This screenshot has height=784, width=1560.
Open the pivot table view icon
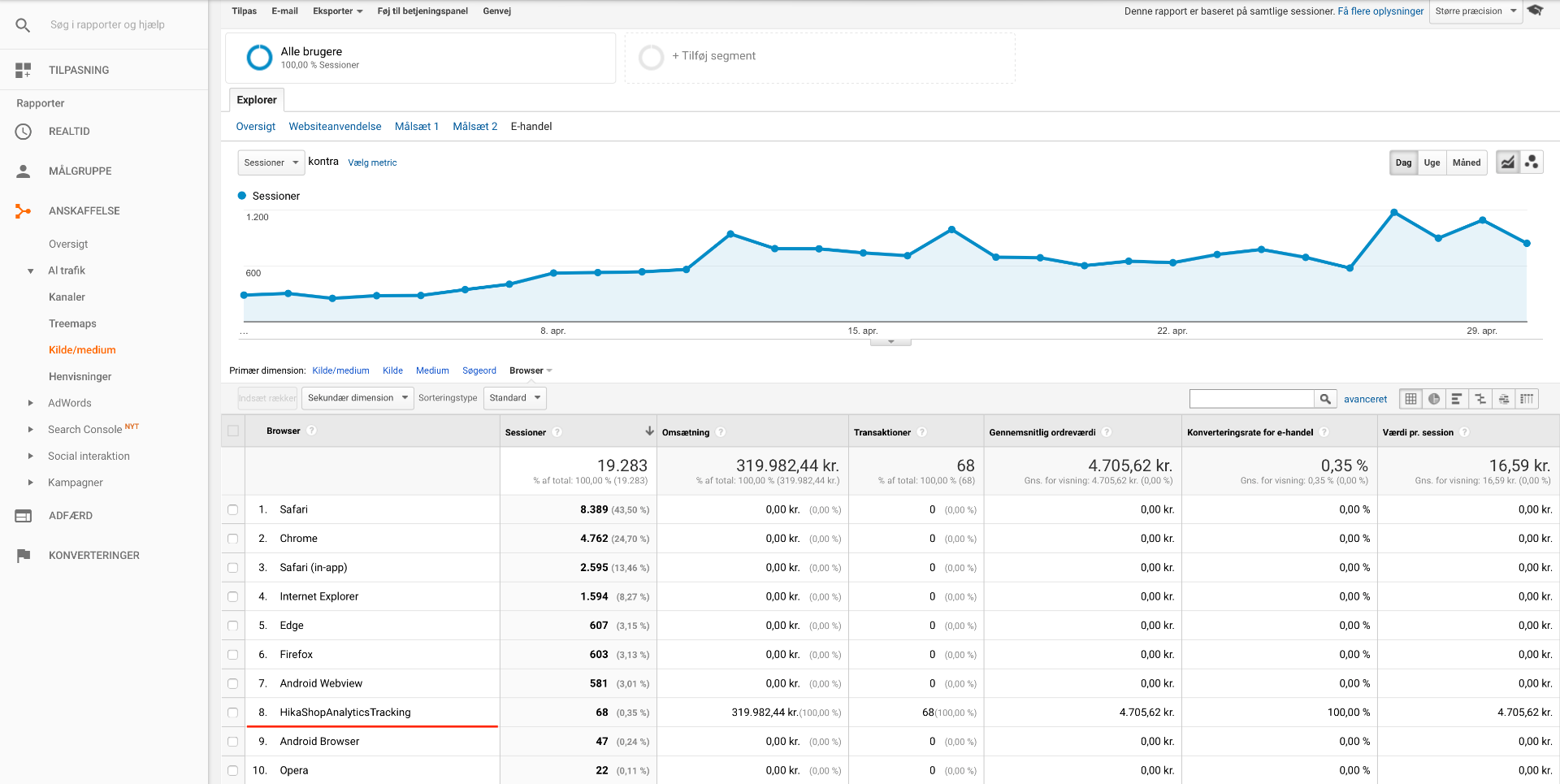1527,399
